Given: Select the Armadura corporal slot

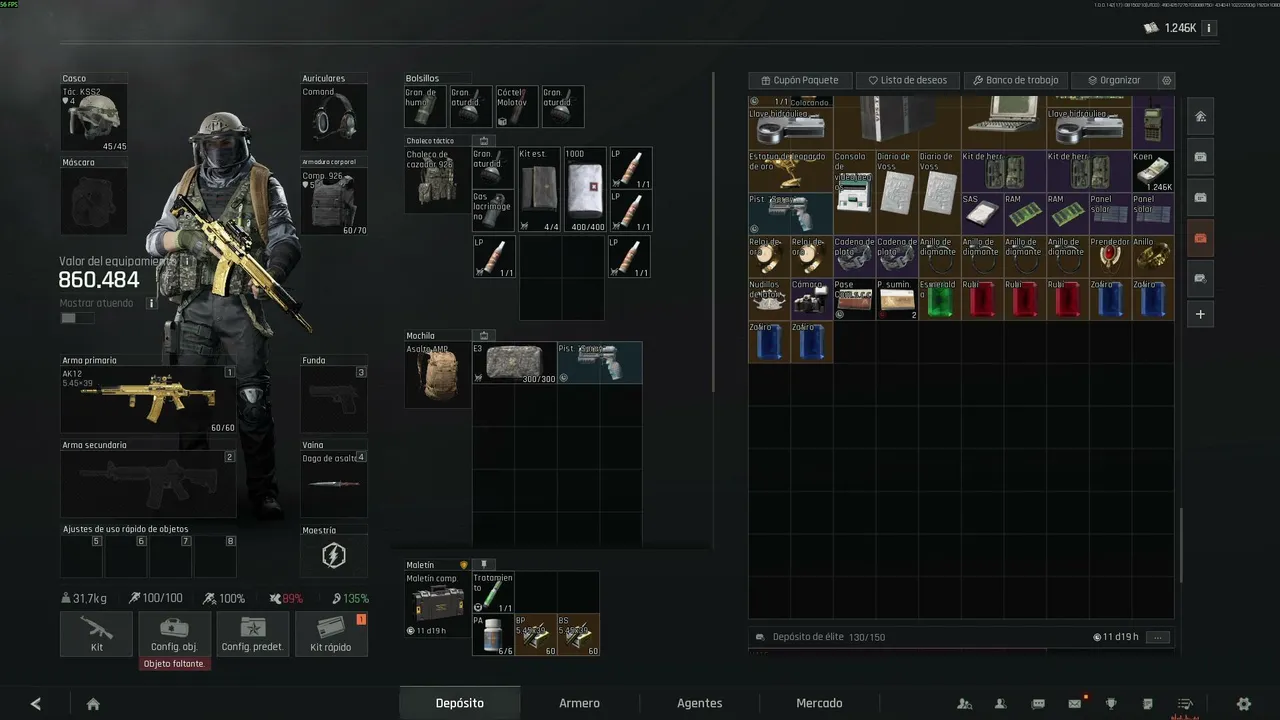Looking at the screenshot, I should [334, 202].
